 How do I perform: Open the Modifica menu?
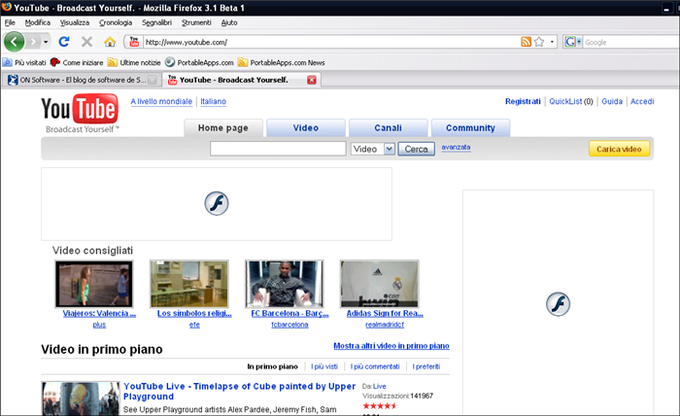tap(37, 23)
